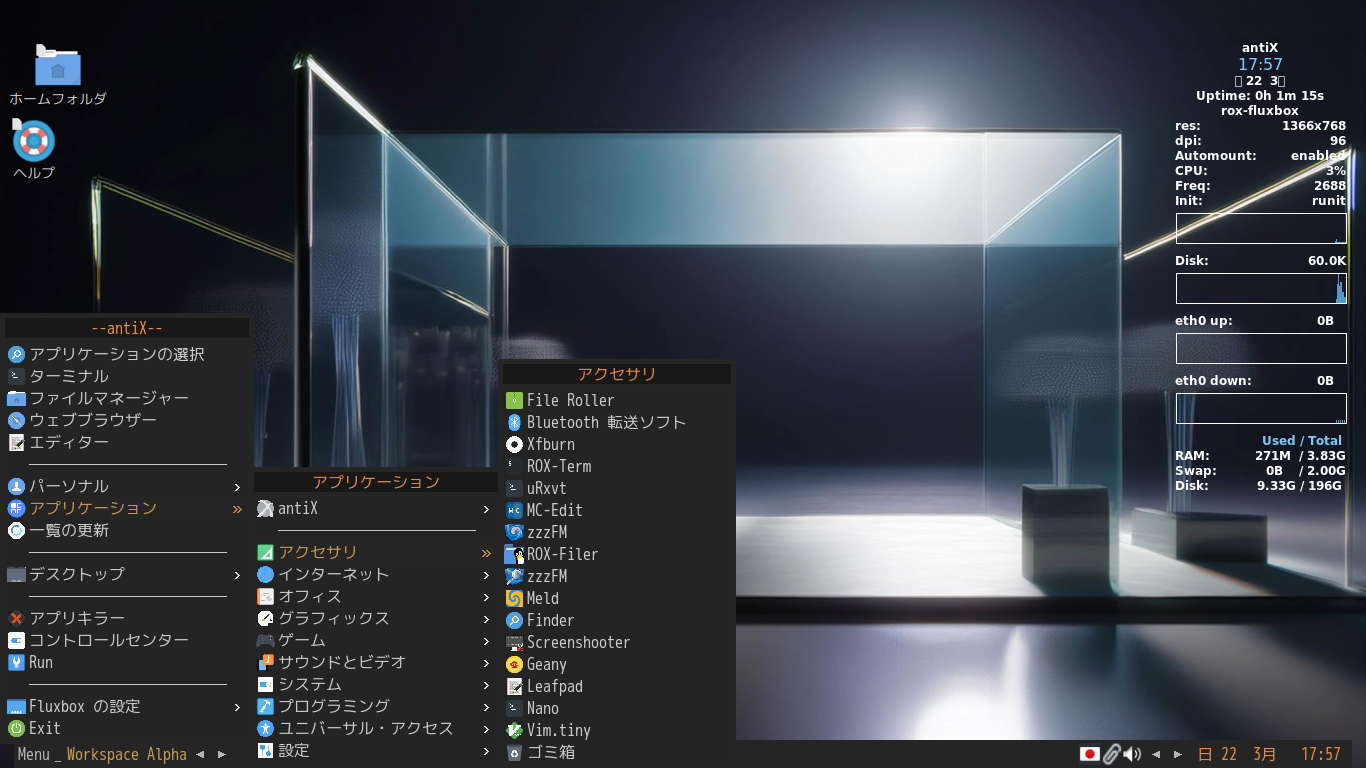Click the Menu button on the taskbar
The image size is (1366, 768).
(33, 754)
